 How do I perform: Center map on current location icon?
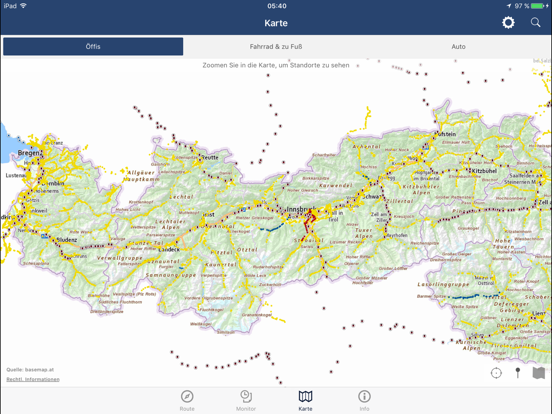[x=496, y=373]
